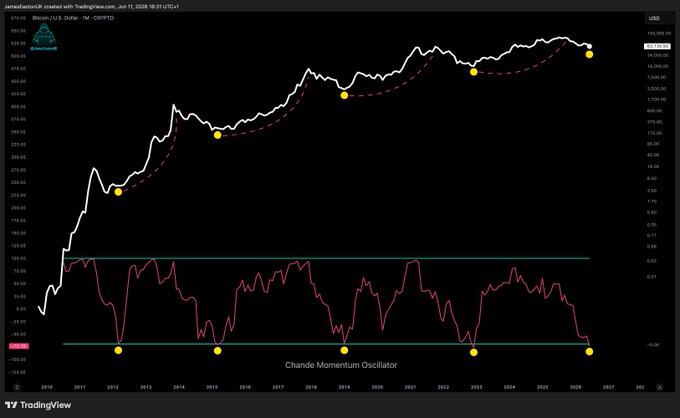Click the 2013 label on the time axis
Screen dimensions: 680x418
pyautogui.click(x=146, y=387)
